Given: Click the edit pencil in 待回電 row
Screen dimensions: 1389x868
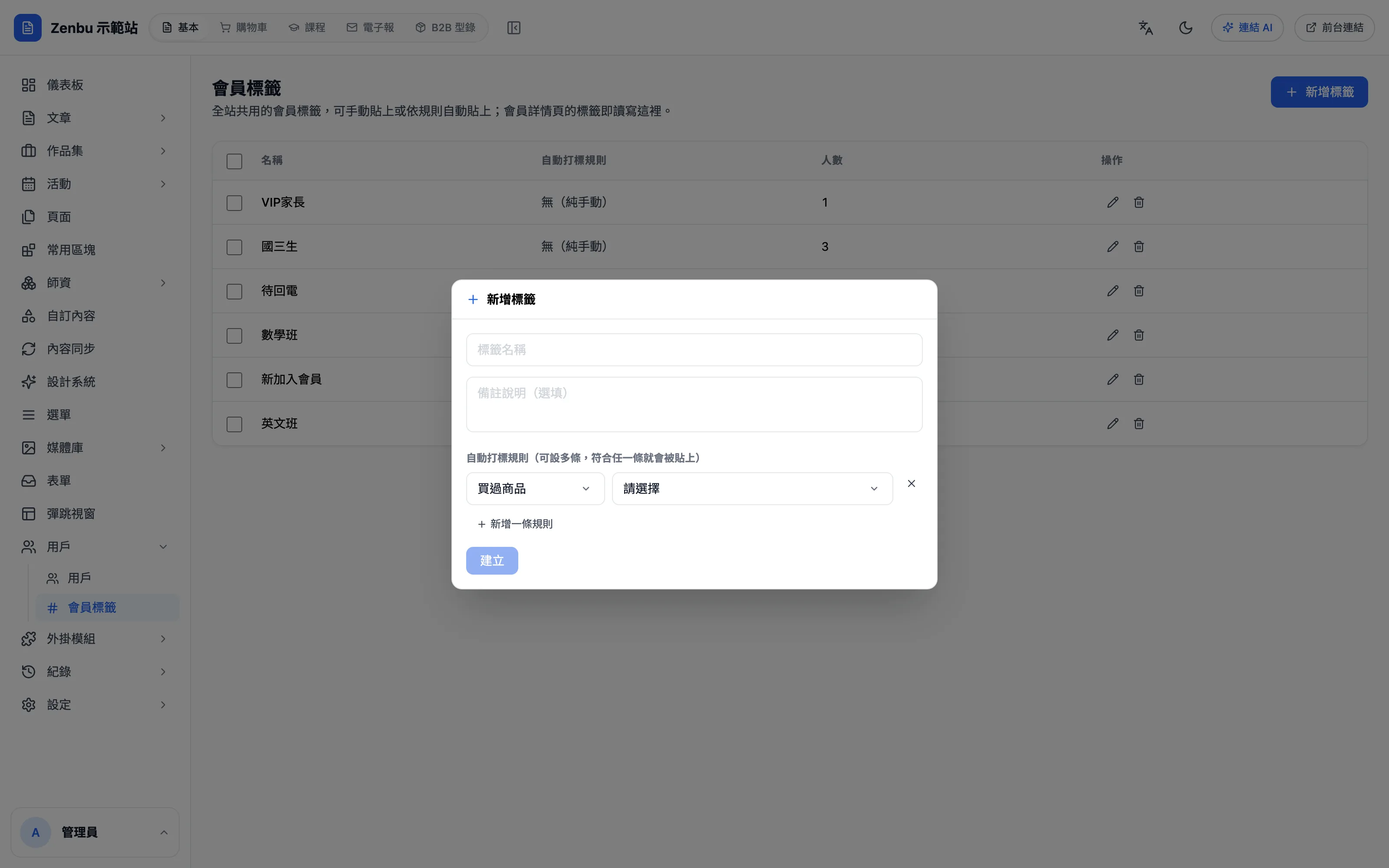Looking at the screenshot, I should click(1113, 290).
